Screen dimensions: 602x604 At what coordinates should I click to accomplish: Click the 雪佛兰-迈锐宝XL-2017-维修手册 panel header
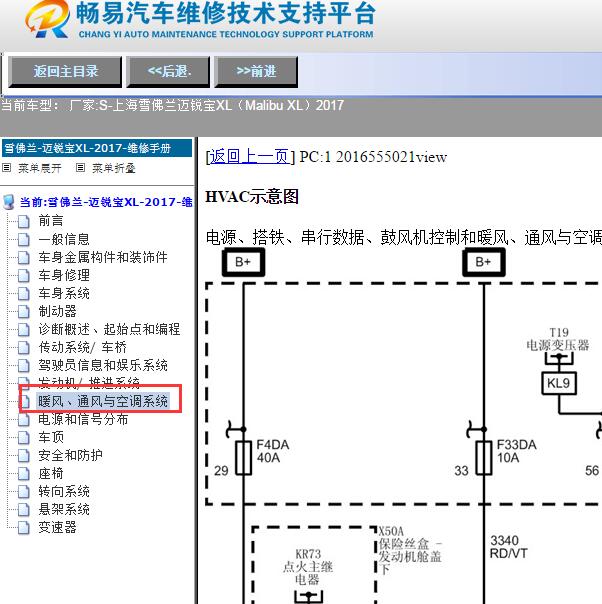click(x=97, y=148)
